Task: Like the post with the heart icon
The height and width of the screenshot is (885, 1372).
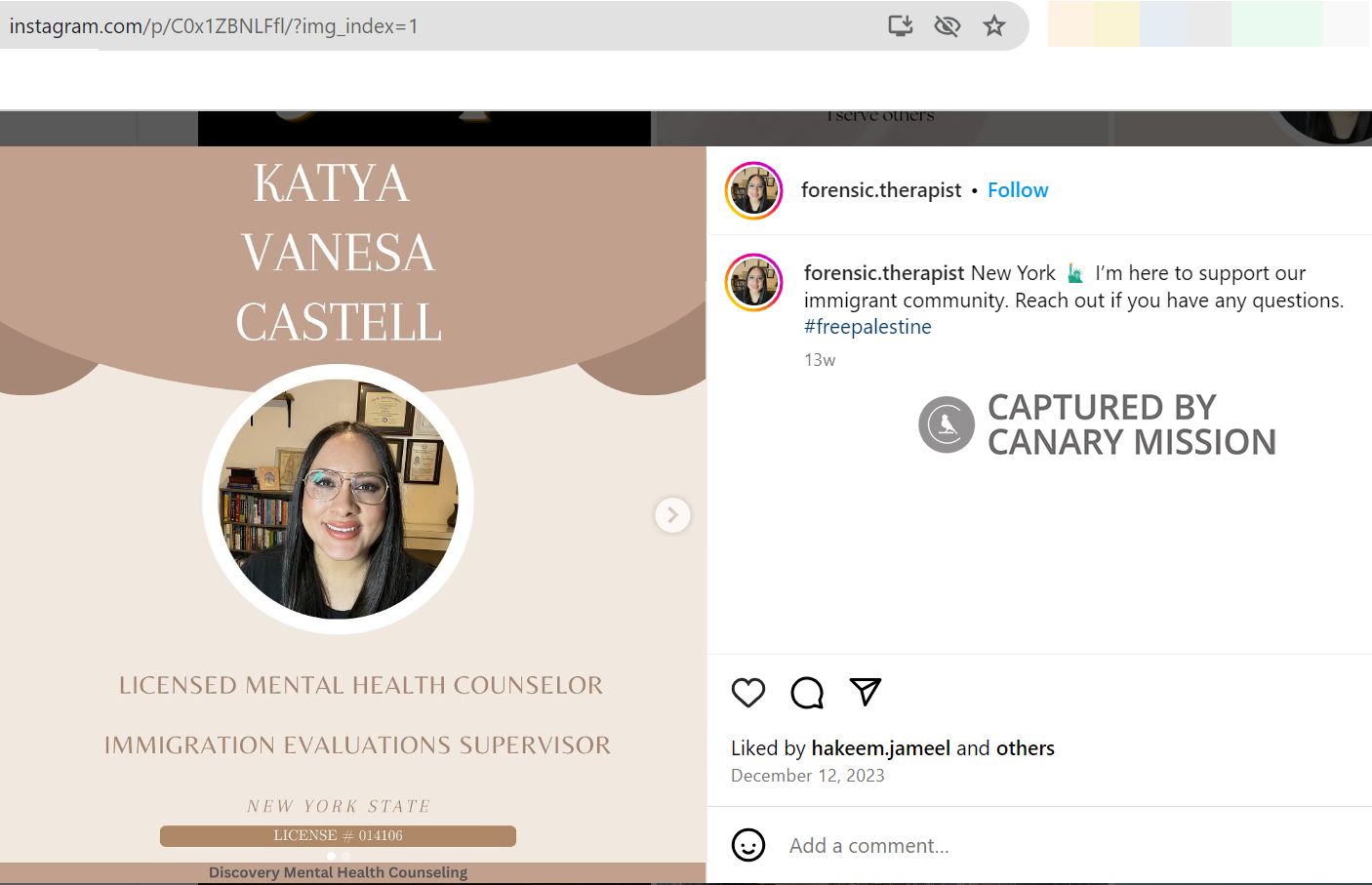Action: (x=748, y=693)
